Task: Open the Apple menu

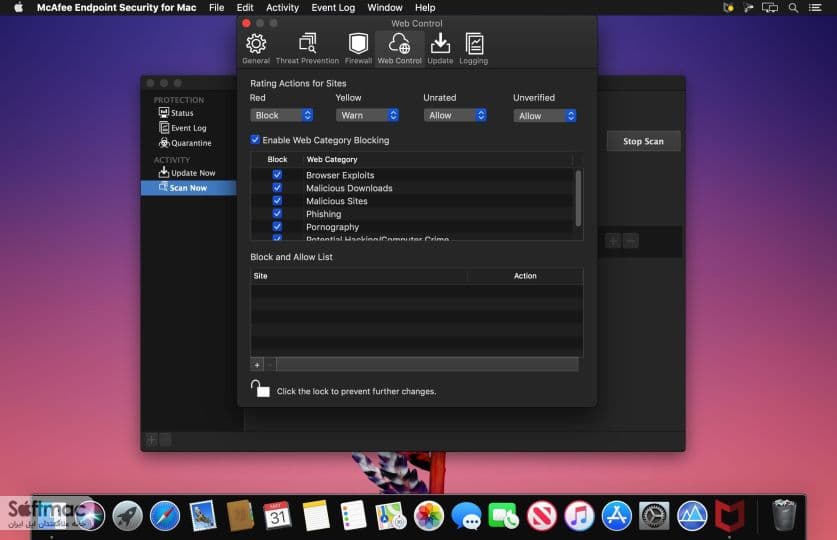Action: (x=18, y=7)
